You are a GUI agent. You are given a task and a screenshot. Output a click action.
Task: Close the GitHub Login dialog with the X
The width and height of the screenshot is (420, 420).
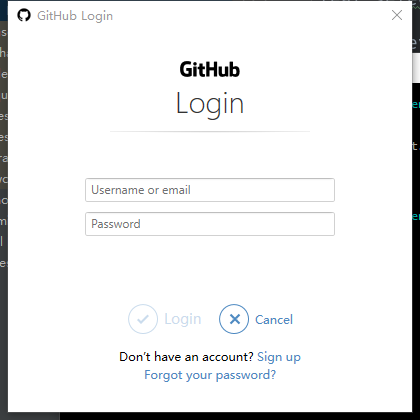tap(397, 15)
